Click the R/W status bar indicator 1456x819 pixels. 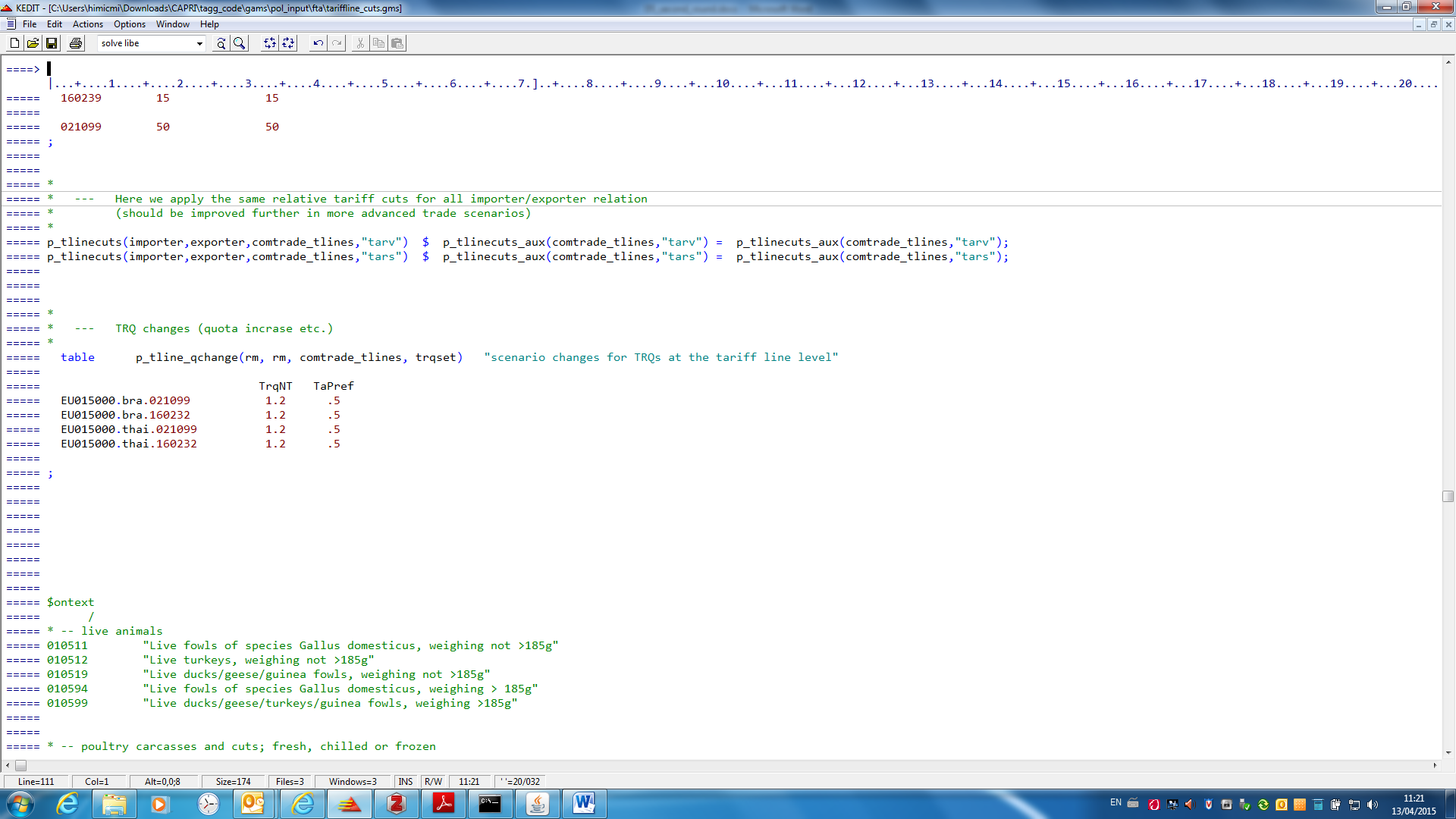[433, 781]
